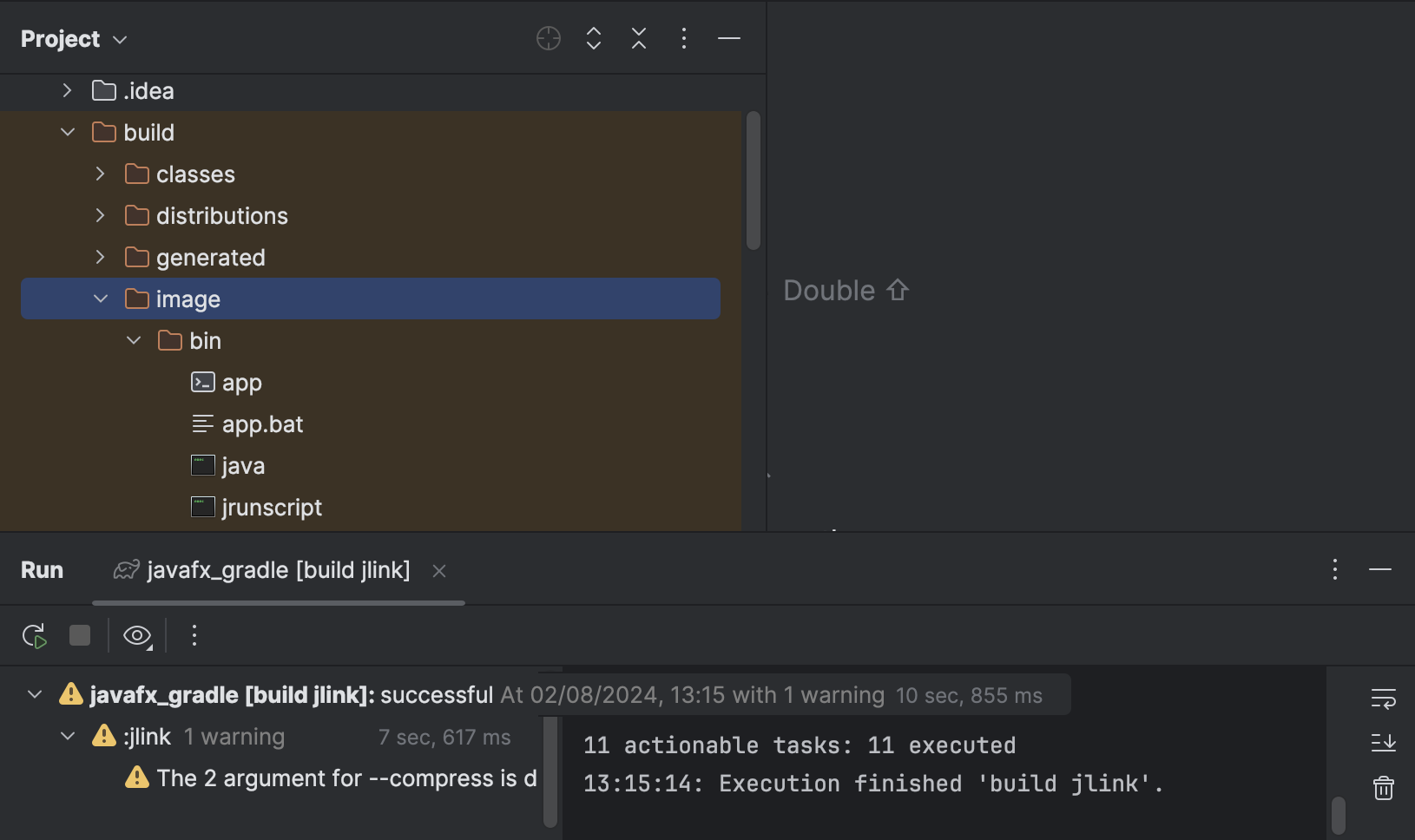Click the Scroll to End console icon
Viewport: 1415px width, 840px height.
tap(1383, 743)
